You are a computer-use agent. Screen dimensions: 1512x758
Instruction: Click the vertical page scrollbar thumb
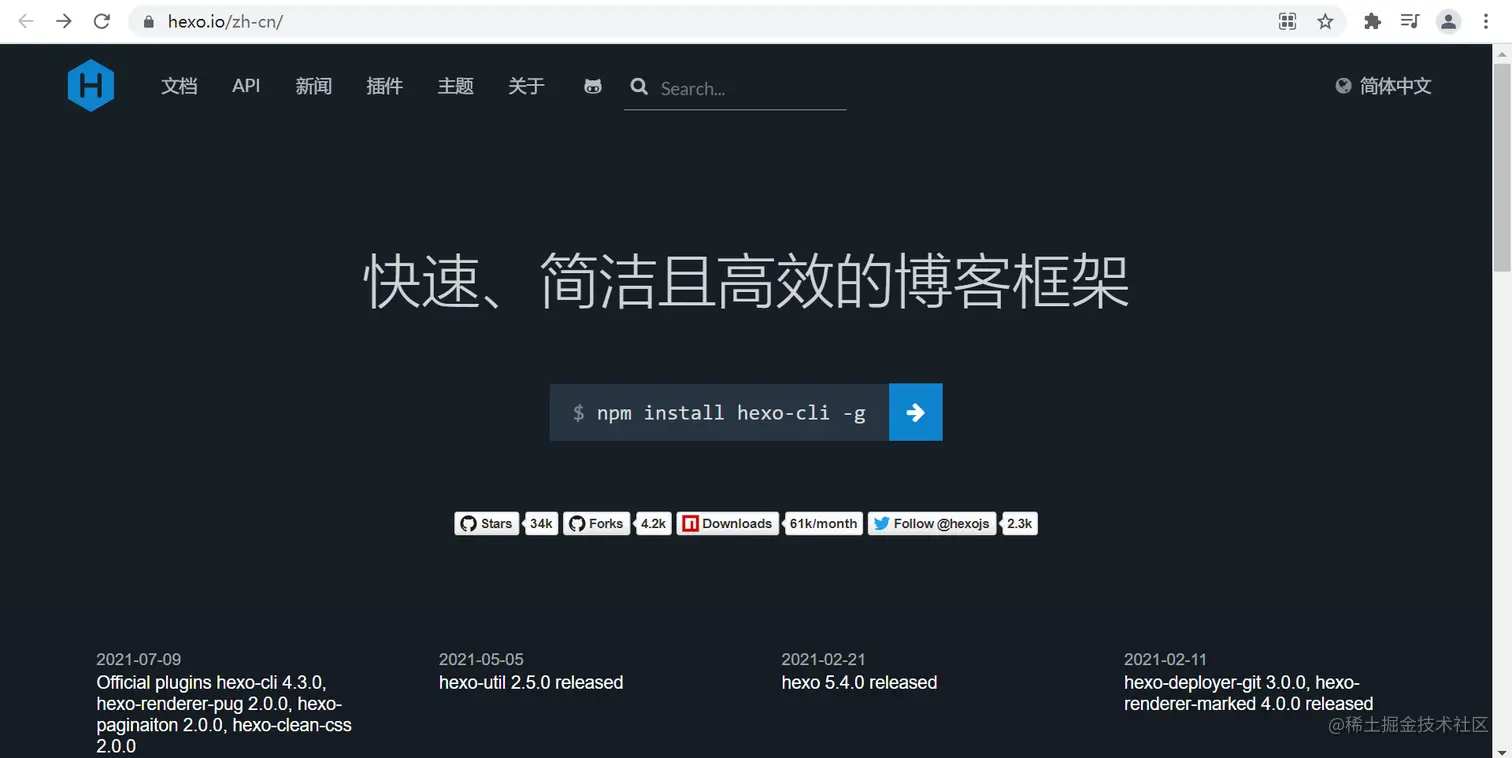(x=1502, y=167)
